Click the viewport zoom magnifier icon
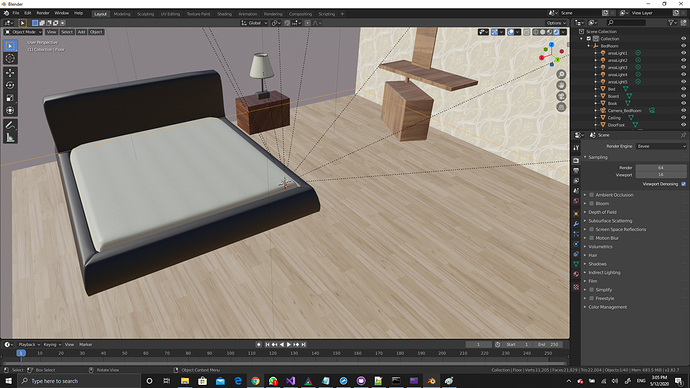The height and width of the screenshot is (388, 690). coord(561,74)
